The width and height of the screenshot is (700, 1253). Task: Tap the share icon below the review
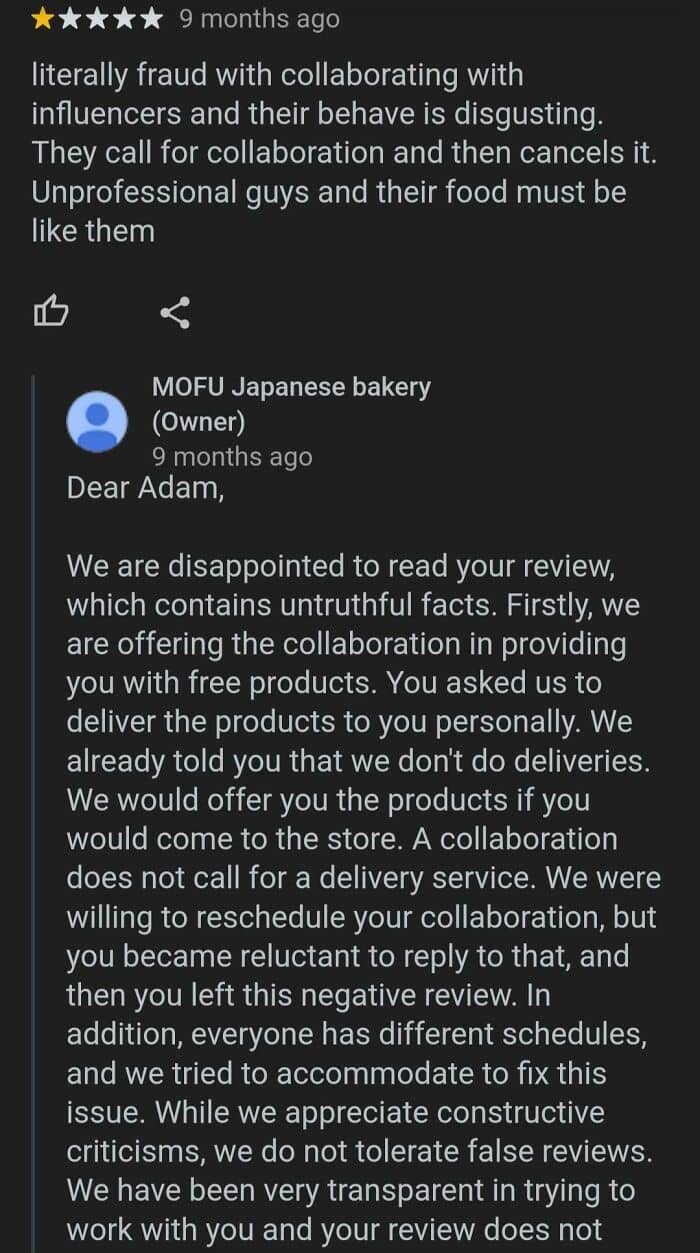coord(175,313)
